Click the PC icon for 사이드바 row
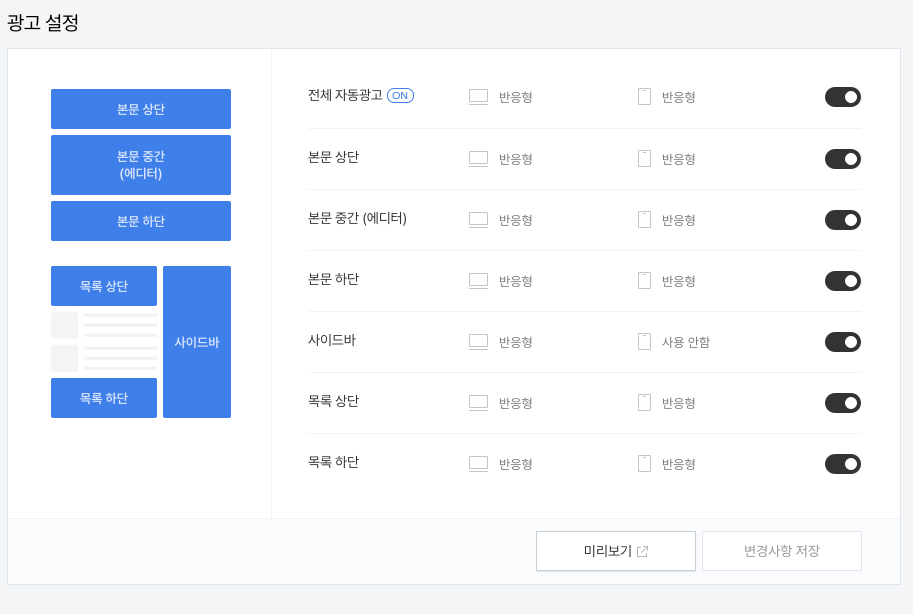The image size is (913, 614). (x=478, y=342)
